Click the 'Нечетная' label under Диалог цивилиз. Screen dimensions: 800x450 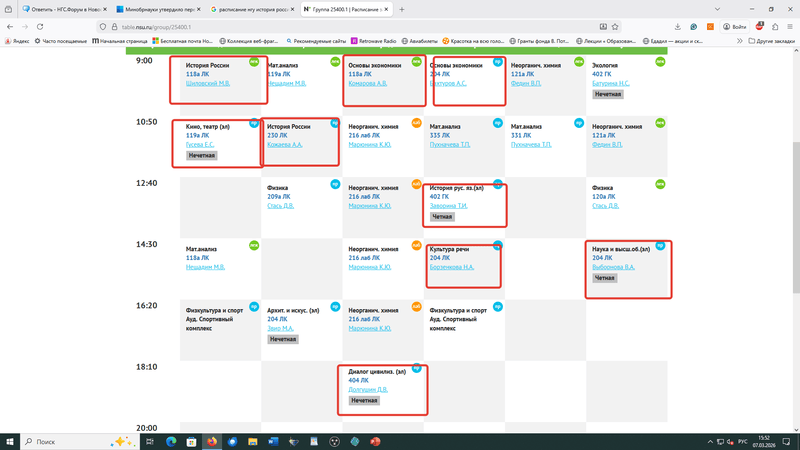pos(364,401)
